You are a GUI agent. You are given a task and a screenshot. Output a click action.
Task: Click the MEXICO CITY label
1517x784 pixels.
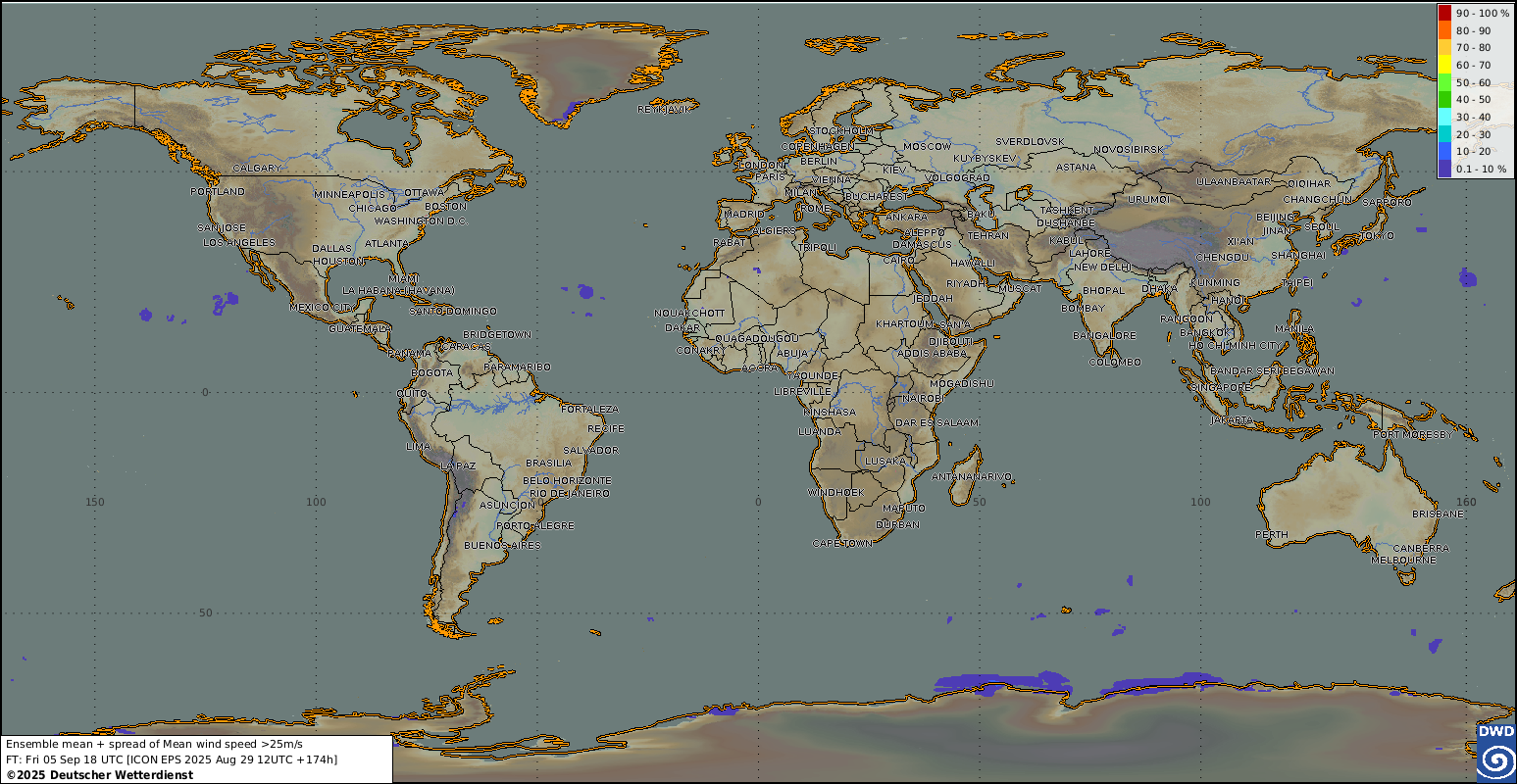(321, 308)
